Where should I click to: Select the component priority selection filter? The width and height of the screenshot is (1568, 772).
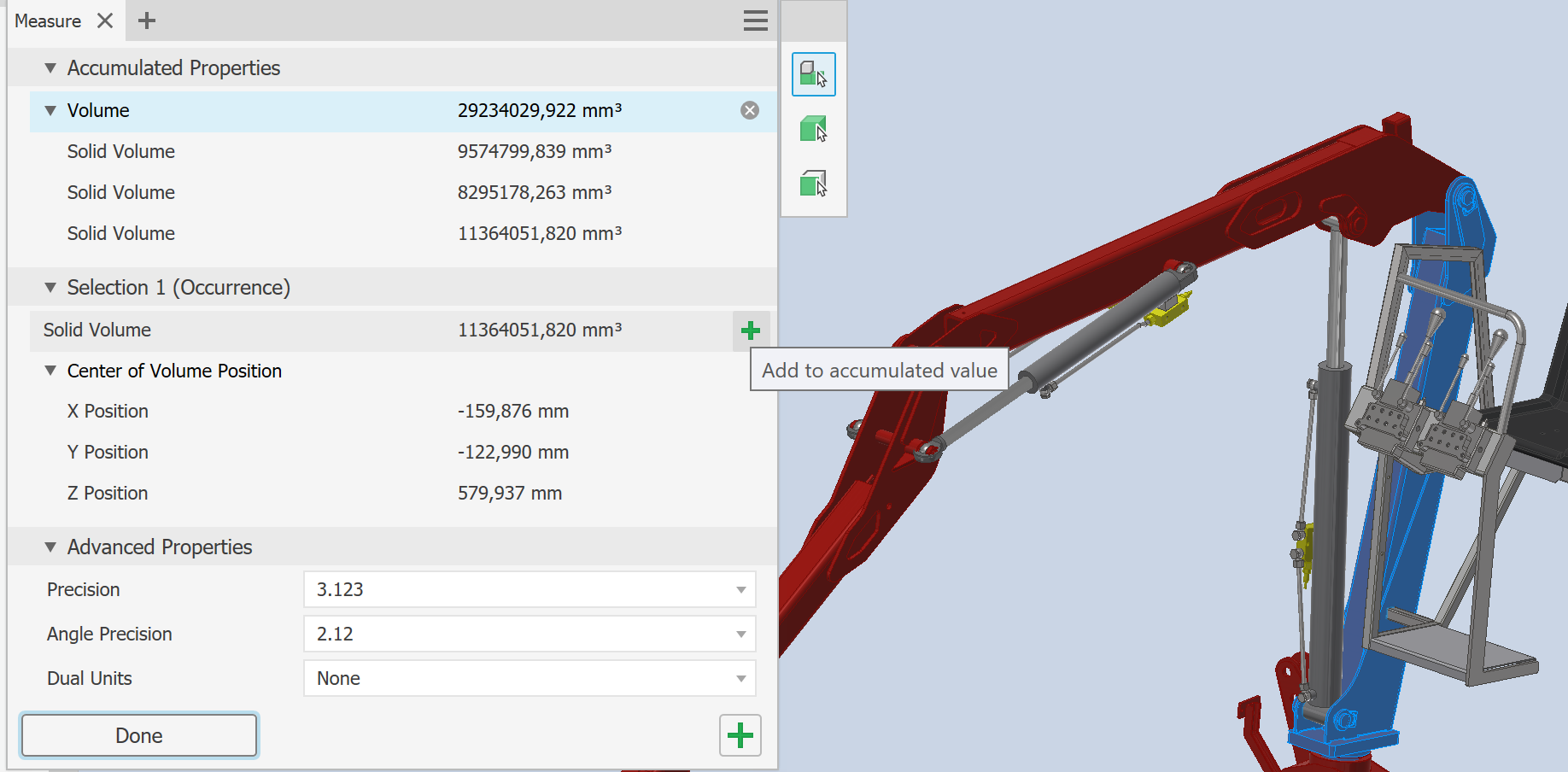812,74
